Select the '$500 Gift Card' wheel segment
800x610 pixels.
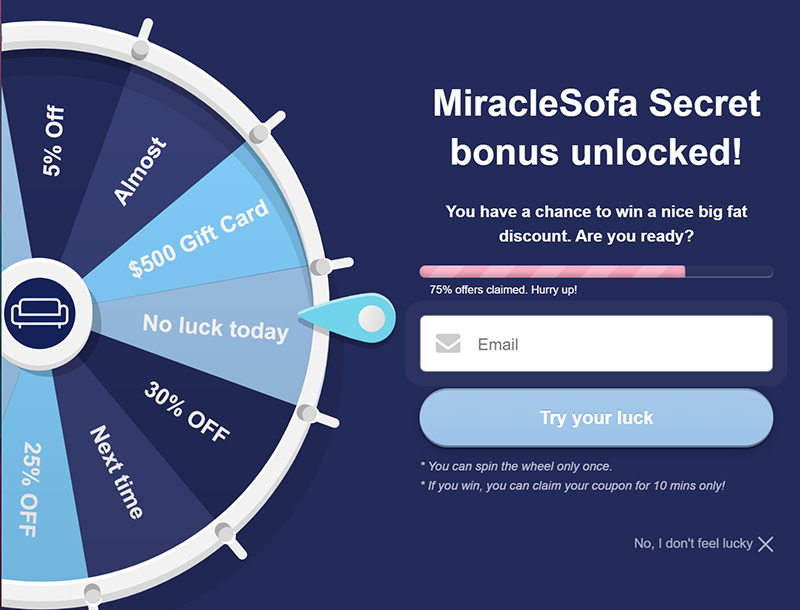198,237
